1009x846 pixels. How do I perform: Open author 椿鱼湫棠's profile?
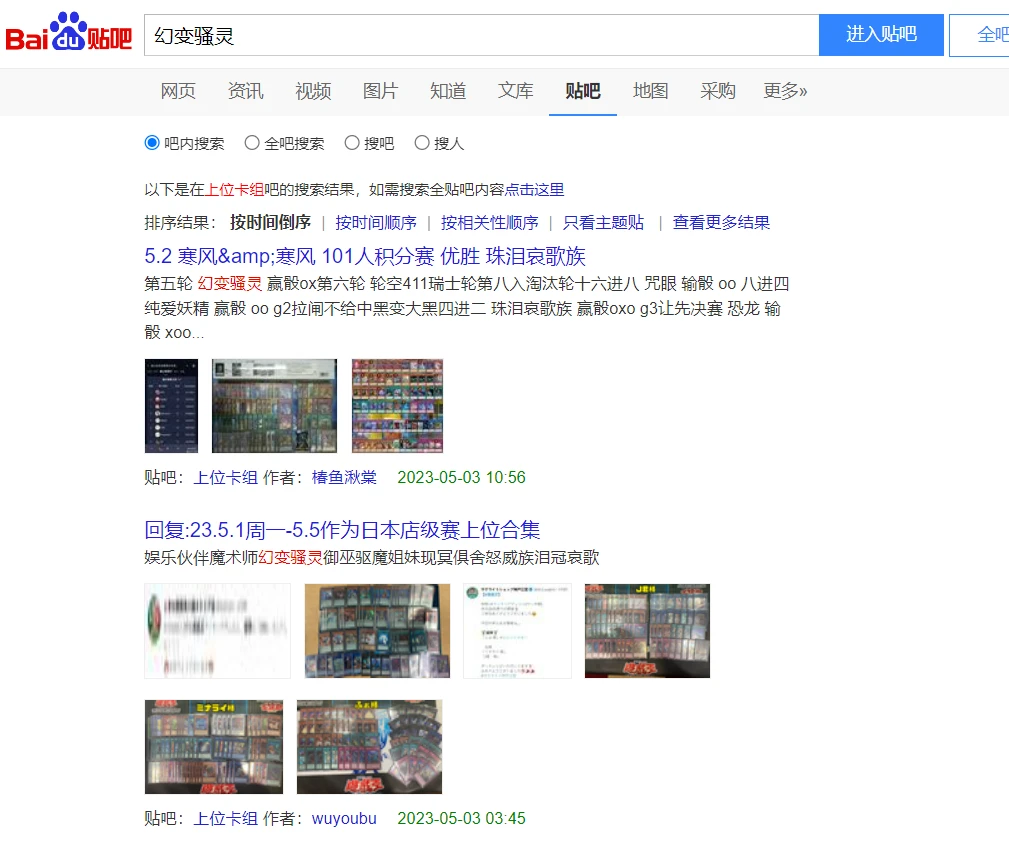tap(344, 477)
